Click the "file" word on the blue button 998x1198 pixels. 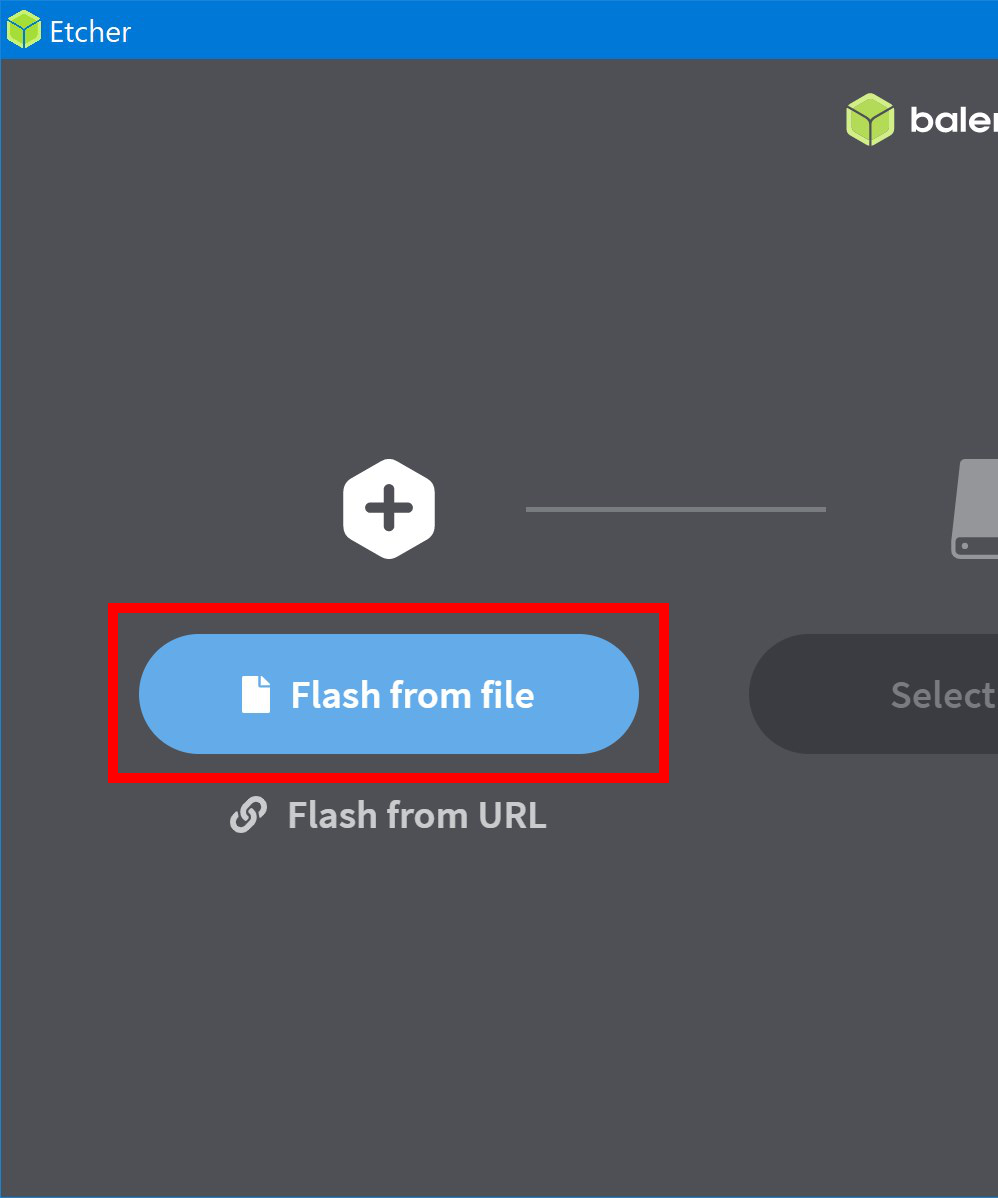[507, 695]
